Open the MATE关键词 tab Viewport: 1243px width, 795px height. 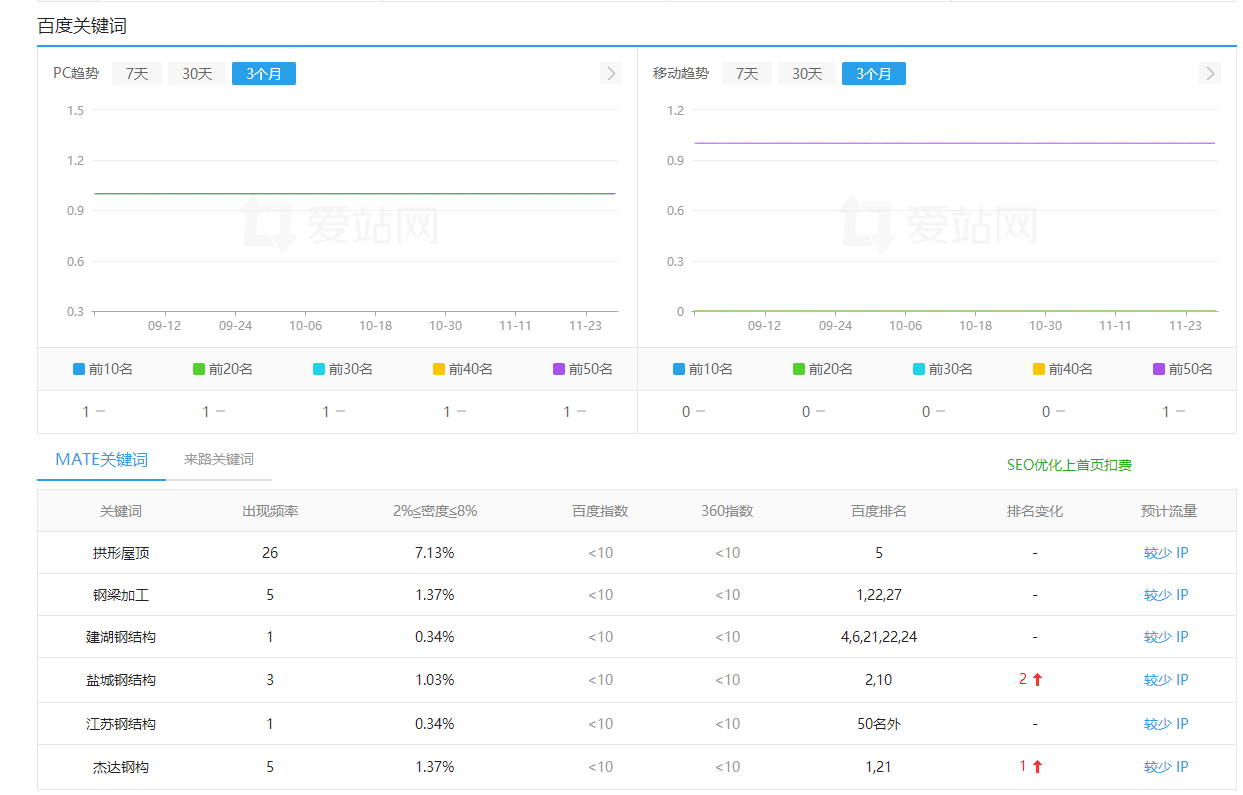101,460
